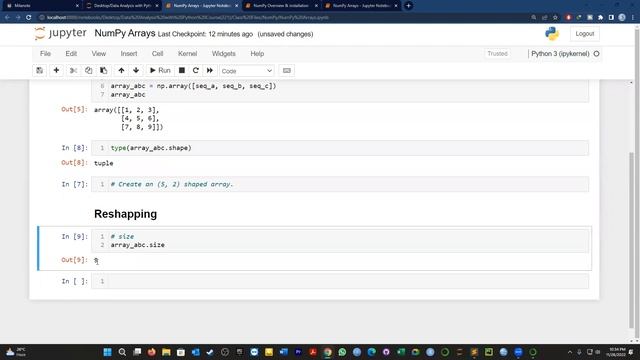Click the page vertical scrollbar

637,184
